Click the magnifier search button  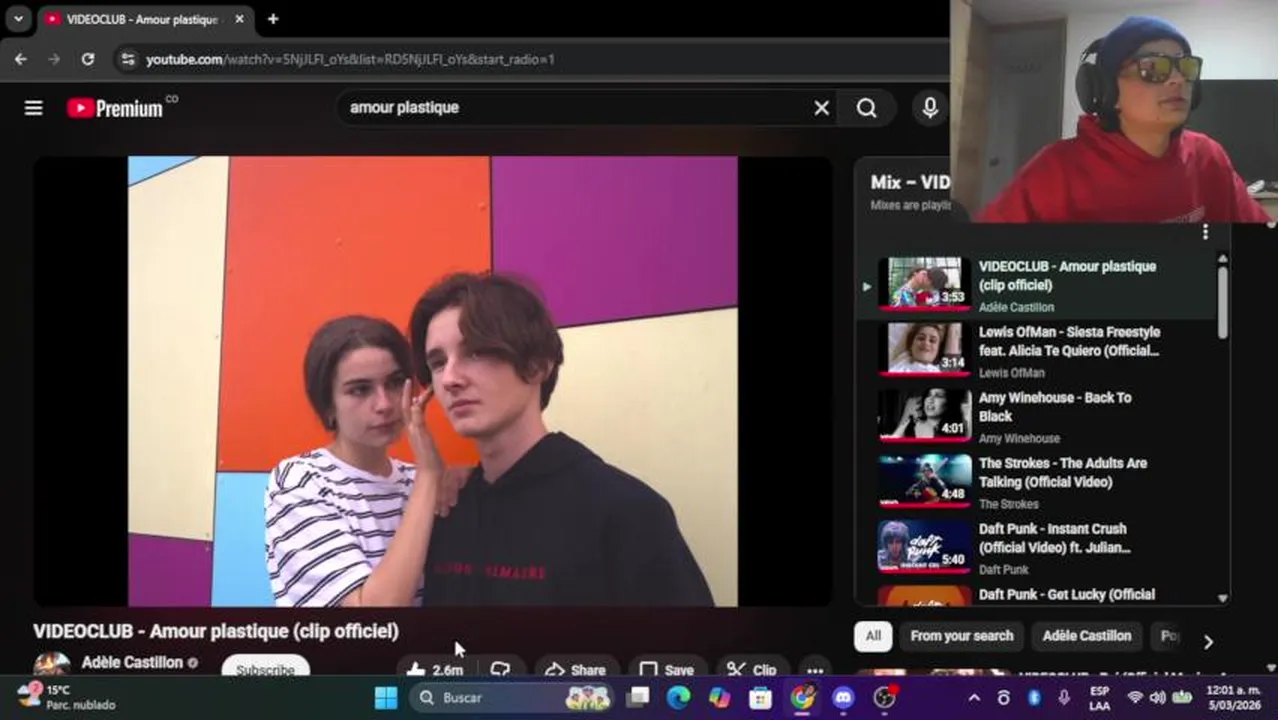[867, 108]
